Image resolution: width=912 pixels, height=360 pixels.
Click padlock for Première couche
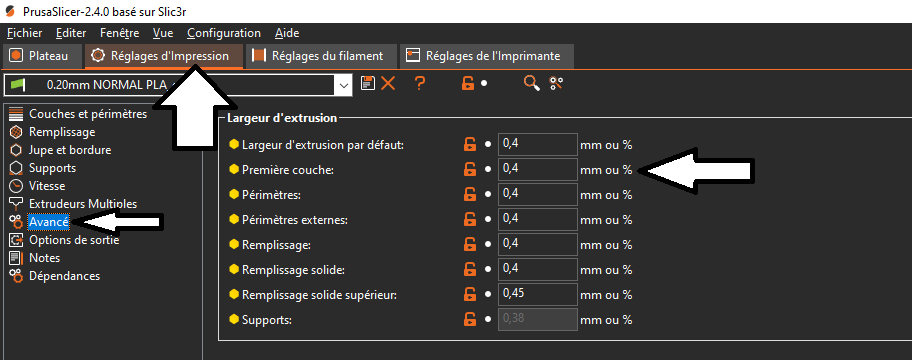click(469, 170)
